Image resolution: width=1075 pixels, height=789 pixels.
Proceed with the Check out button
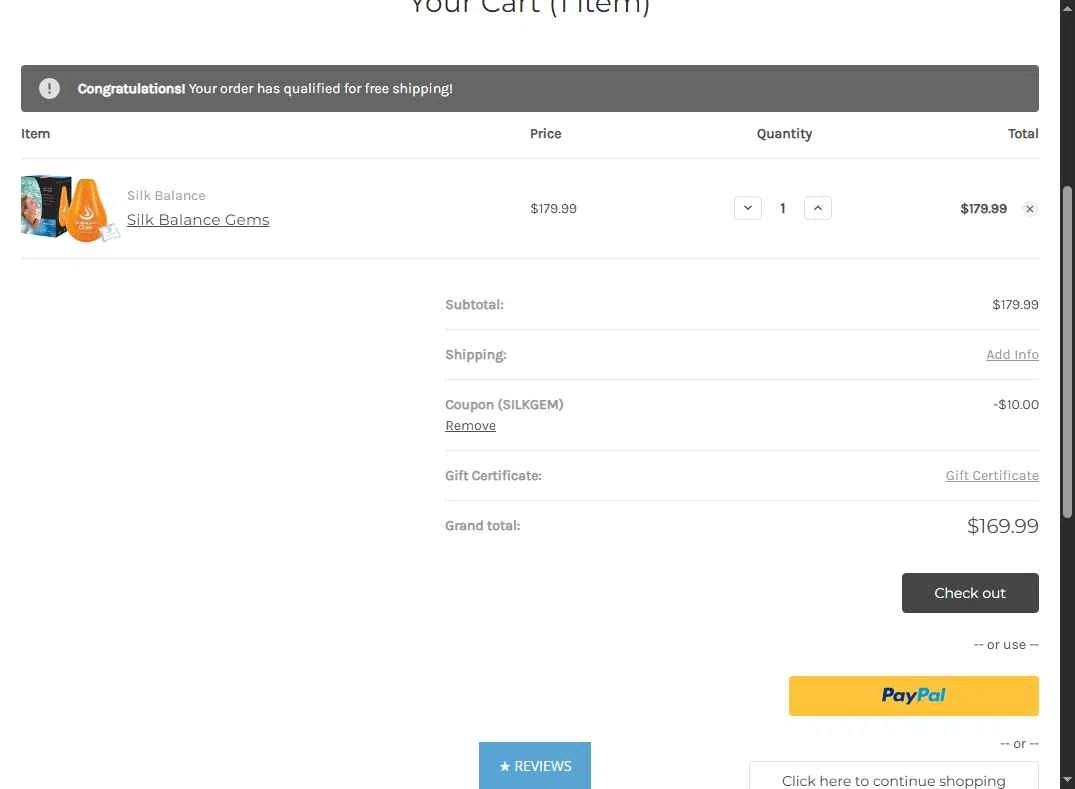pos(969,593)
